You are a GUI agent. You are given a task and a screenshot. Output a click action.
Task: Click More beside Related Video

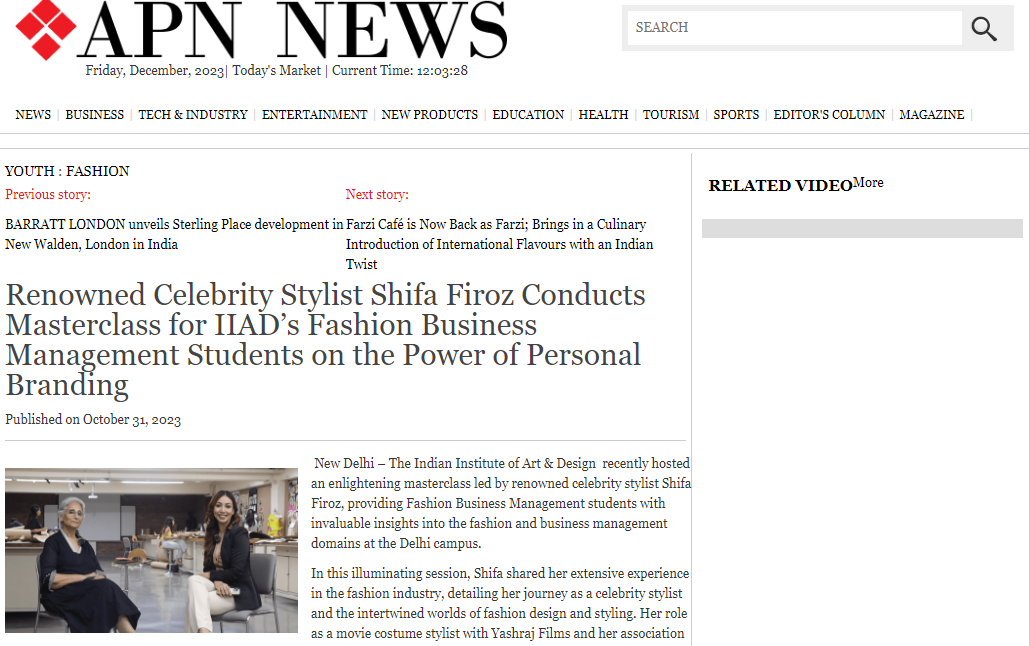(868, 183)
